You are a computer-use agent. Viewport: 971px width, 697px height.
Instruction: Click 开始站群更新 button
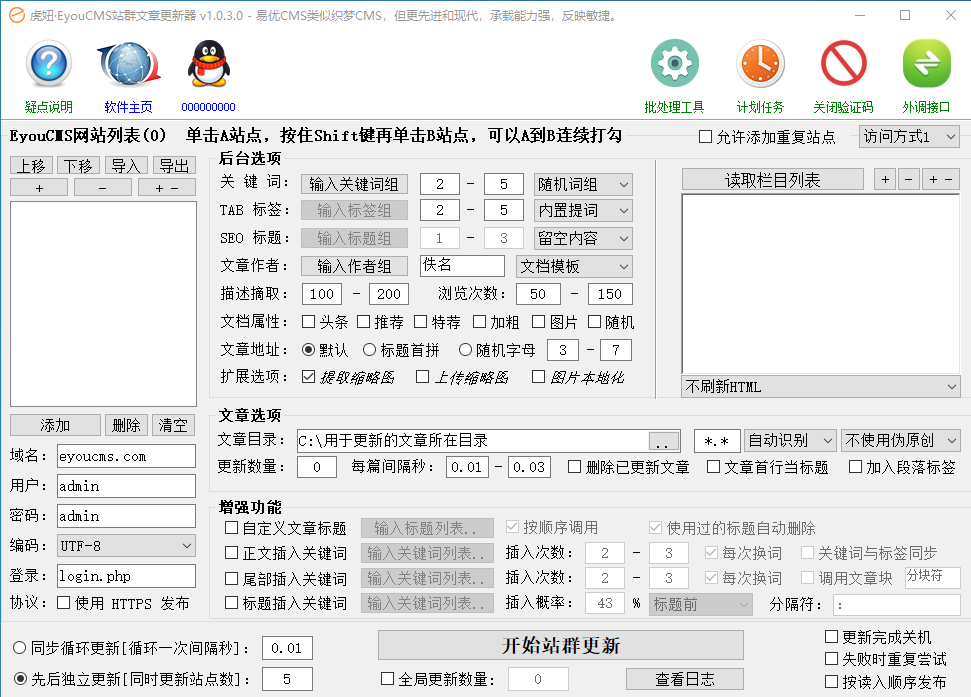click(561, 646)
